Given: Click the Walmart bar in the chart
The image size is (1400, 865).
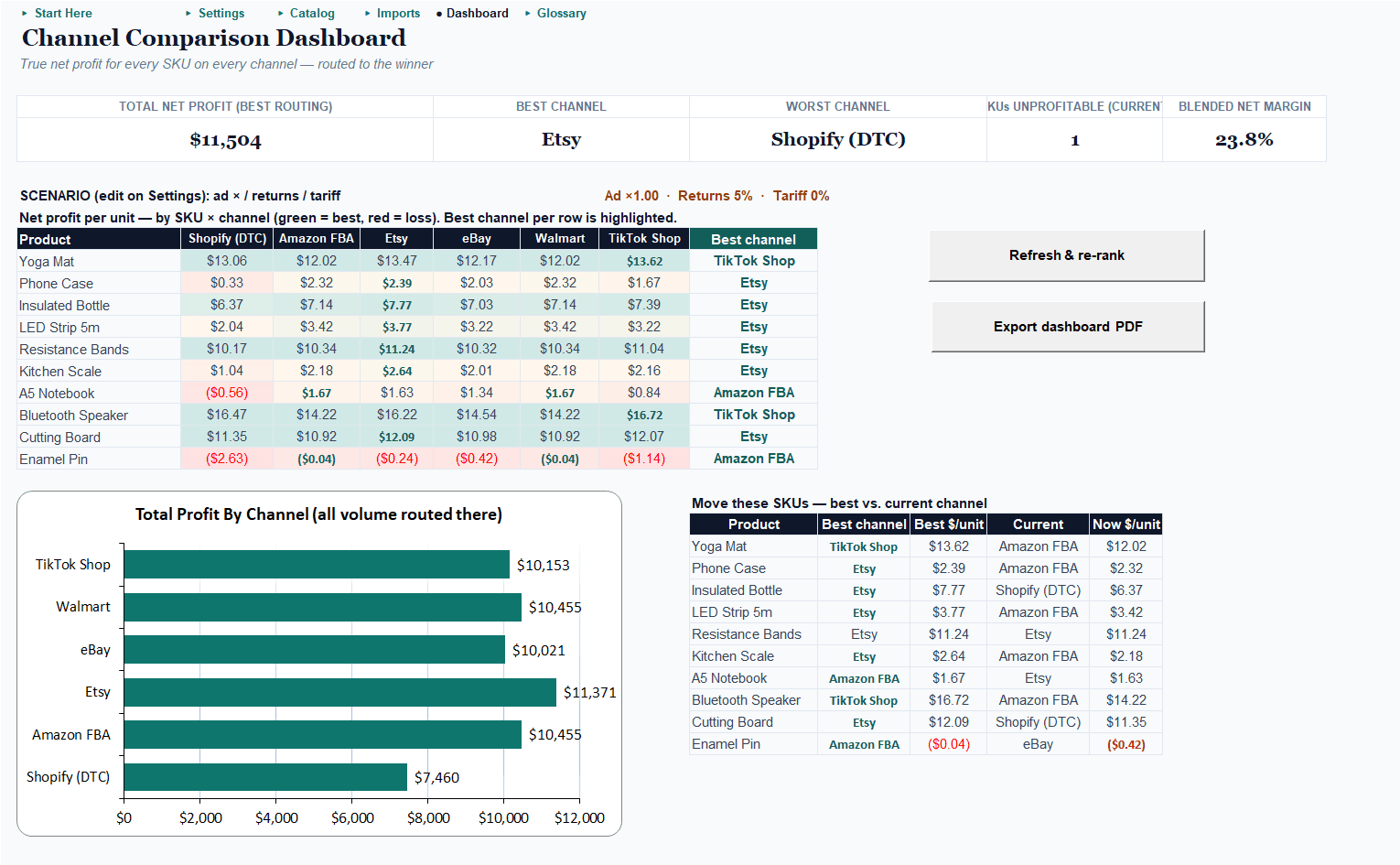Looking at the screenshot, I should [x=322, y=607].
